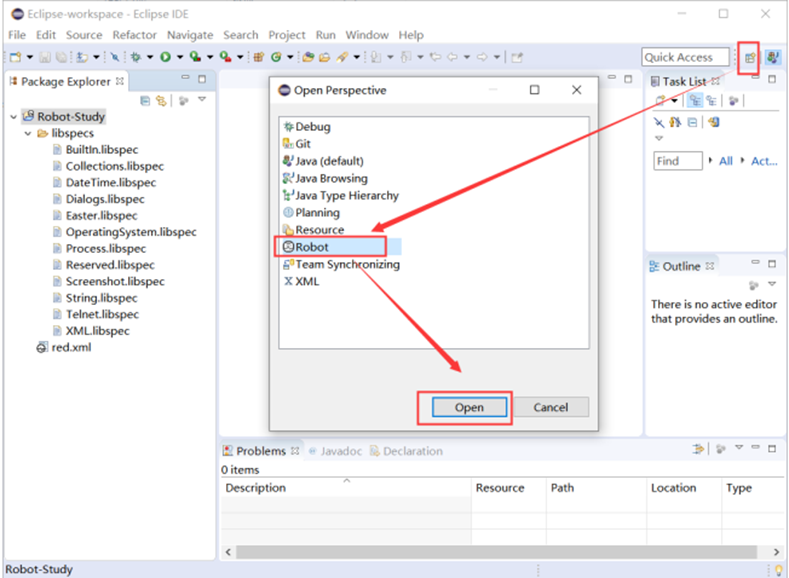Open the Search toolbar dropdown arrow
The width and height of the screenshot is (789, 578).
(x=356, y=57)
